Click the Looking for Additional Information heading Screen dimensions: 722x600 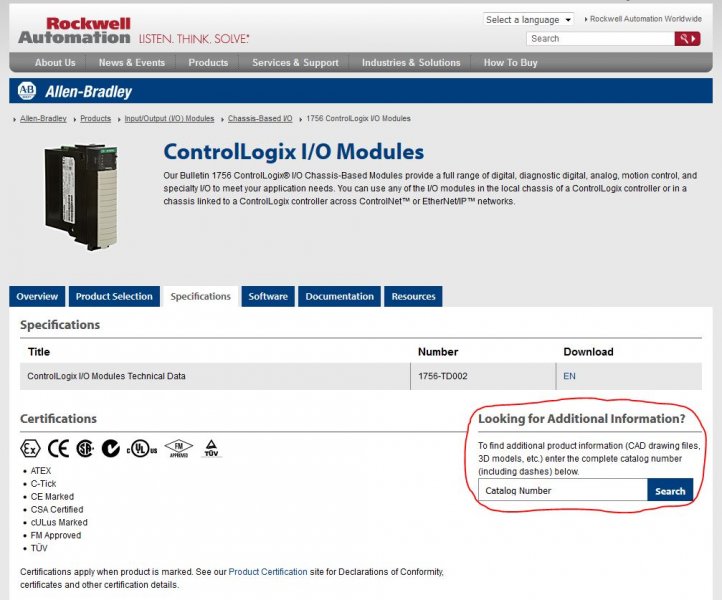coord(582,419)
